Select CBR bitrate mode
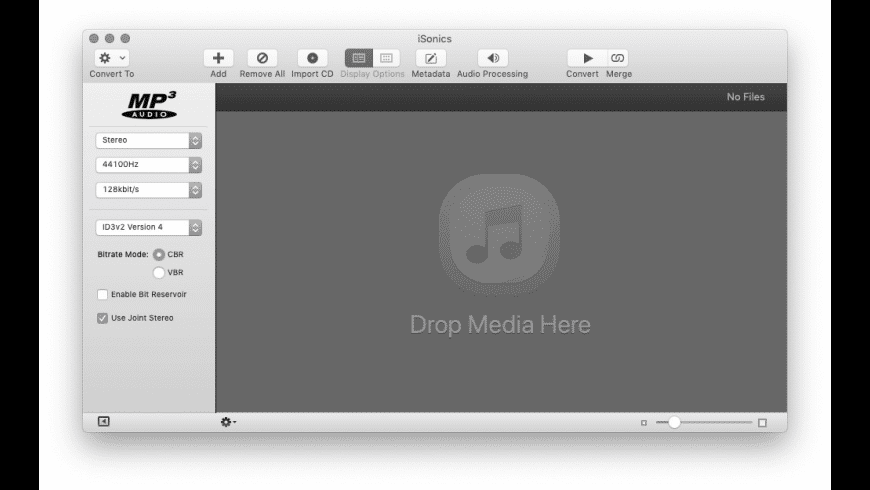This screenshot has height=490, width=870. 159,255
